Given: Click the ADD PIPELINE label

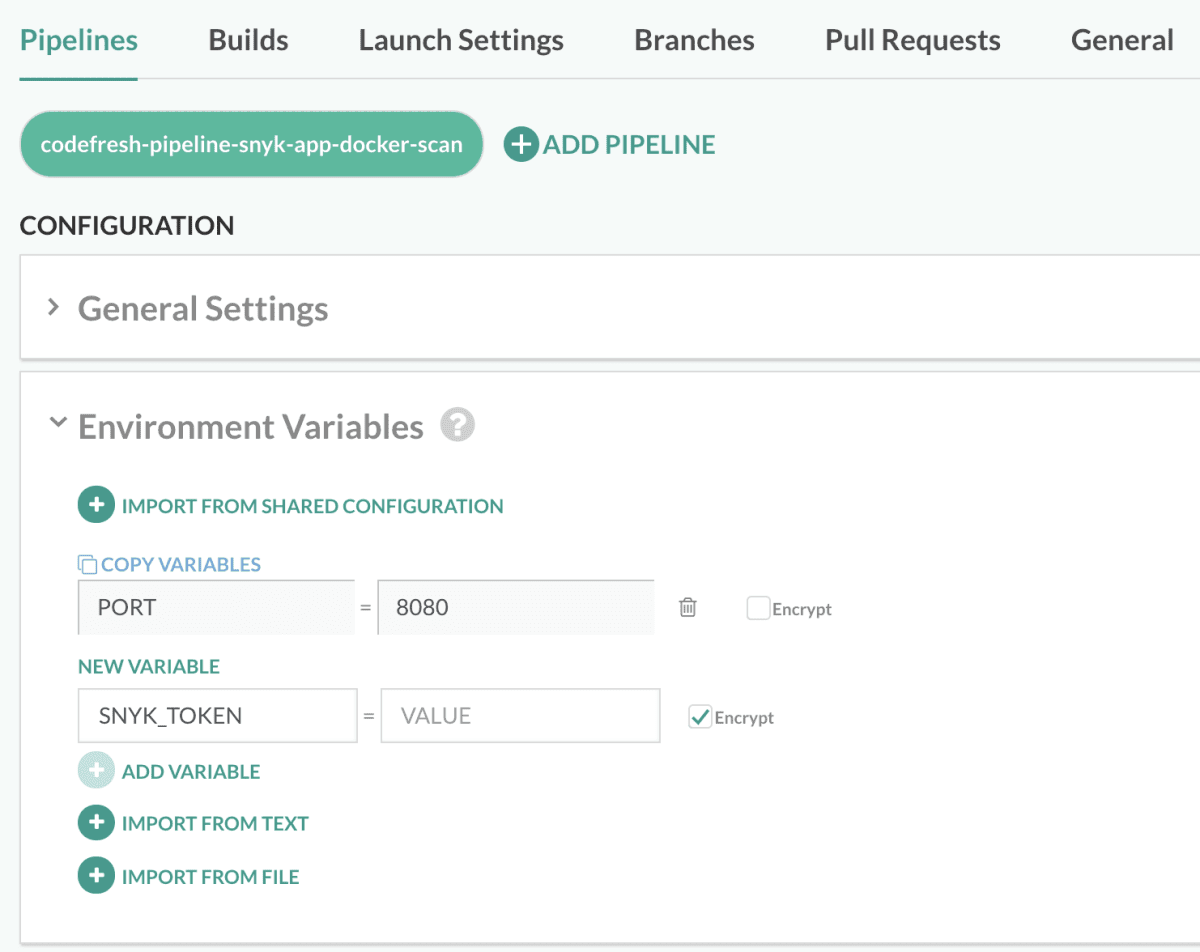Looking at the screenshot, I should [x=629, y=145].
